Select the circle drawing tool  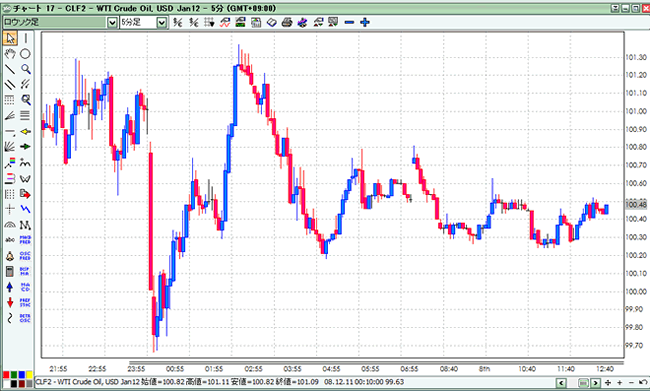coord(26,53)
